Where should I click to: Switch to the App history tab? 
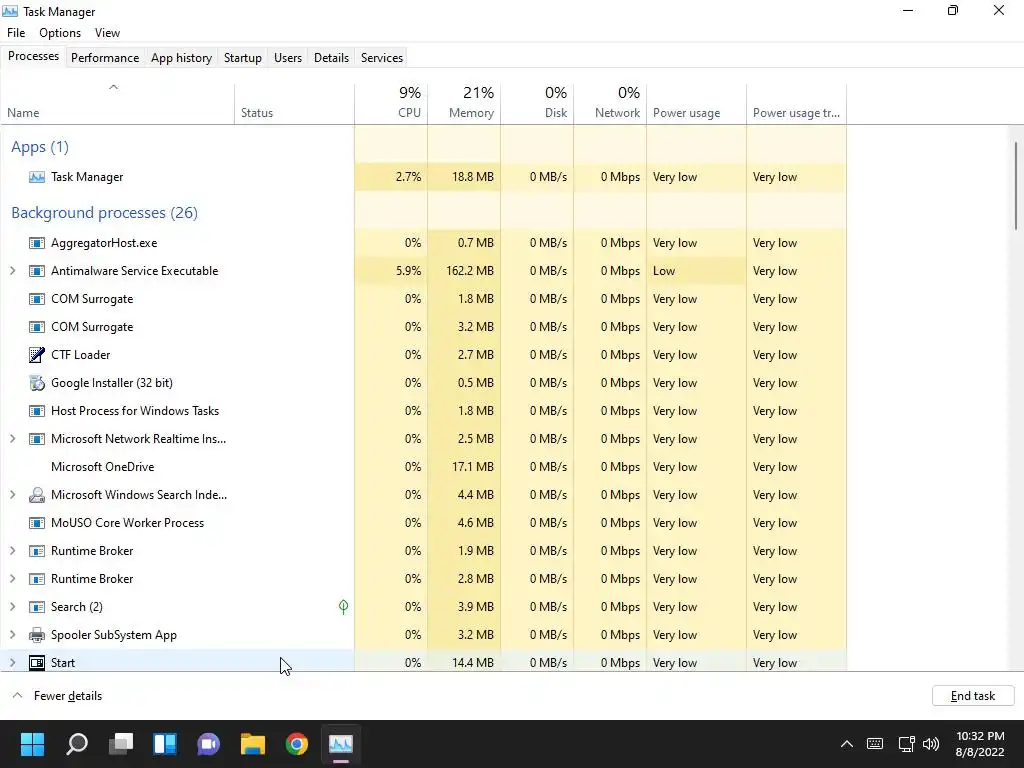182,57
